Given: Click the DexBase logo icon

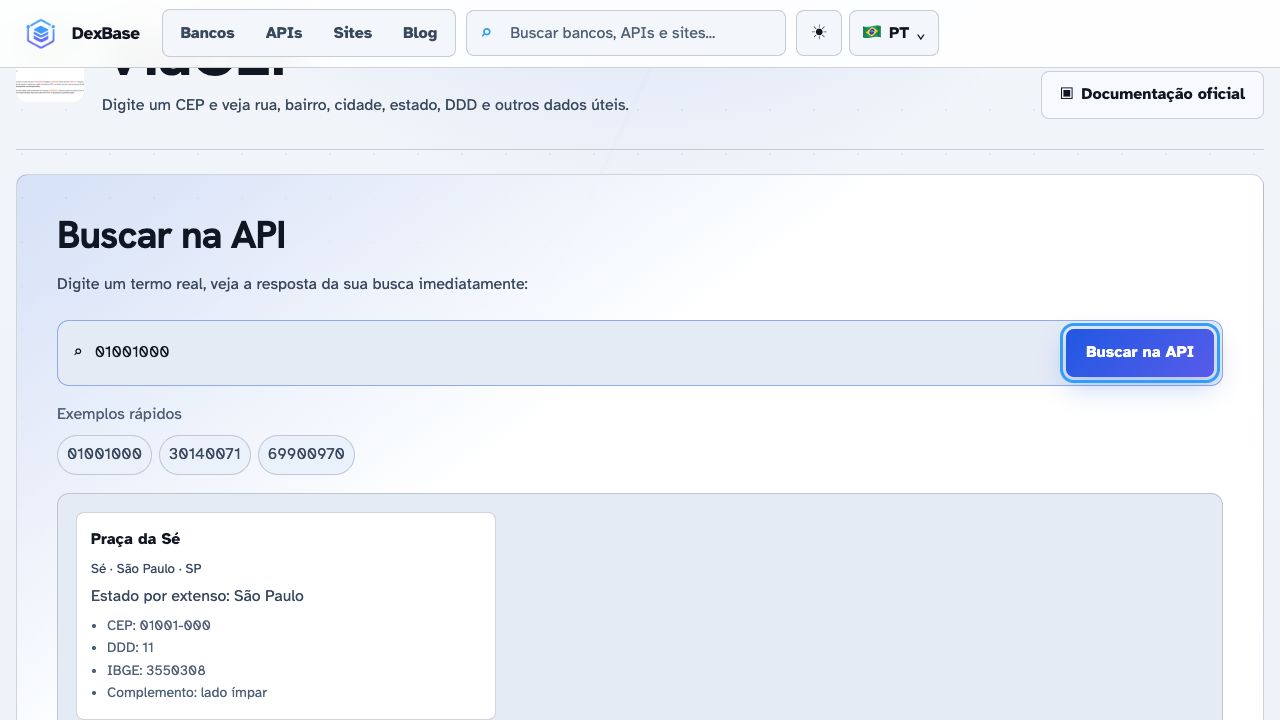Looking at the screenshot, I should coord(40,33).
